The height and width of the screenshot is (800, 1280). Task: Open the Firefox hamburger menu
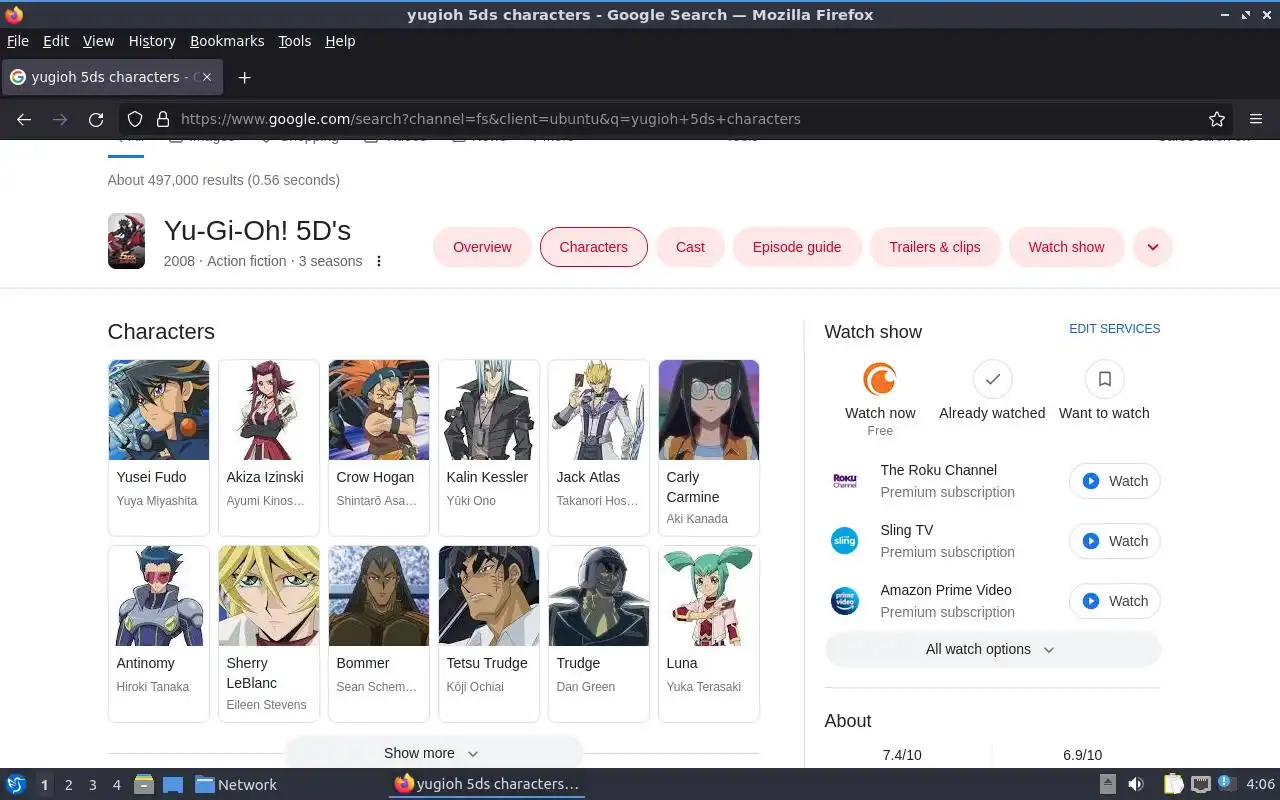tap(1256, 119)
